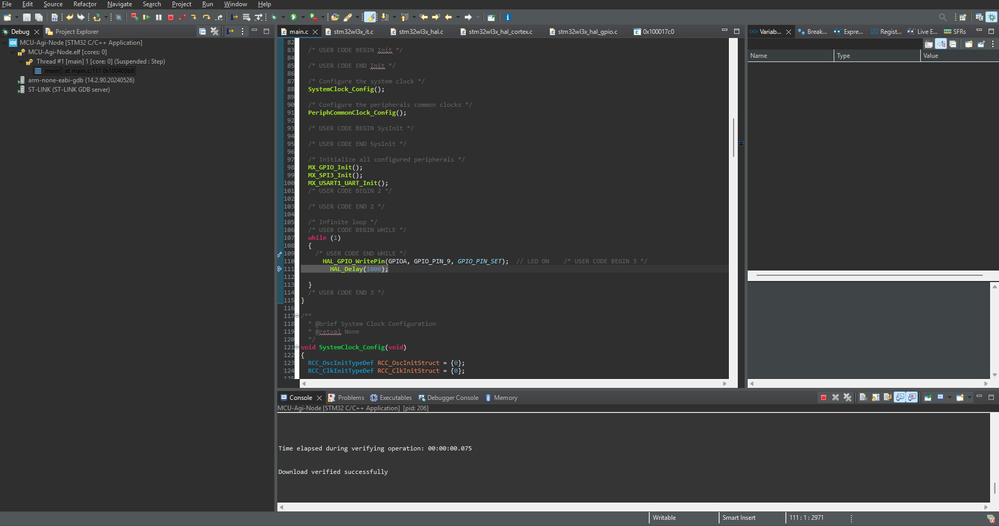Toggle the highlighted Mark Occurrences toolbar button
Image resolution: width=999 pixels, height=526 pixels.
click(370, 17)
